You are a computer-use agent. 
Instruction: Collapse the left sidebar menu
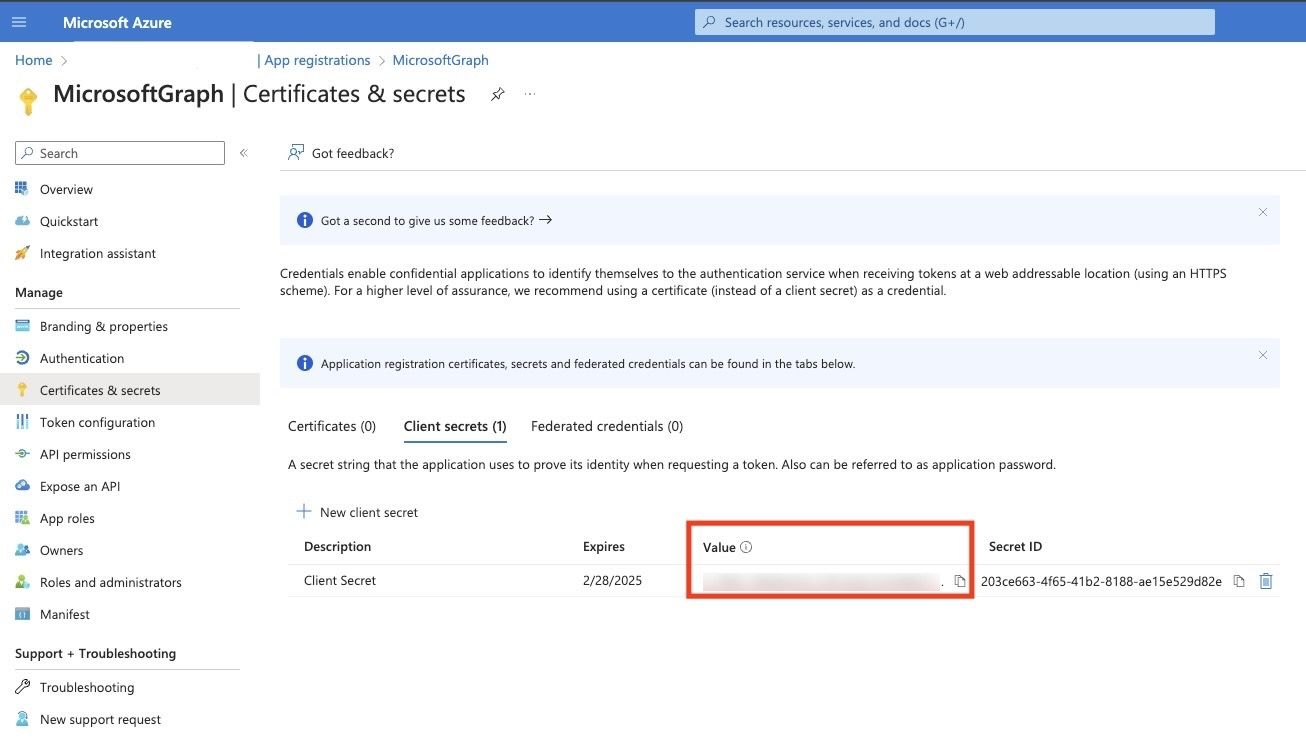tap(244, 153)
